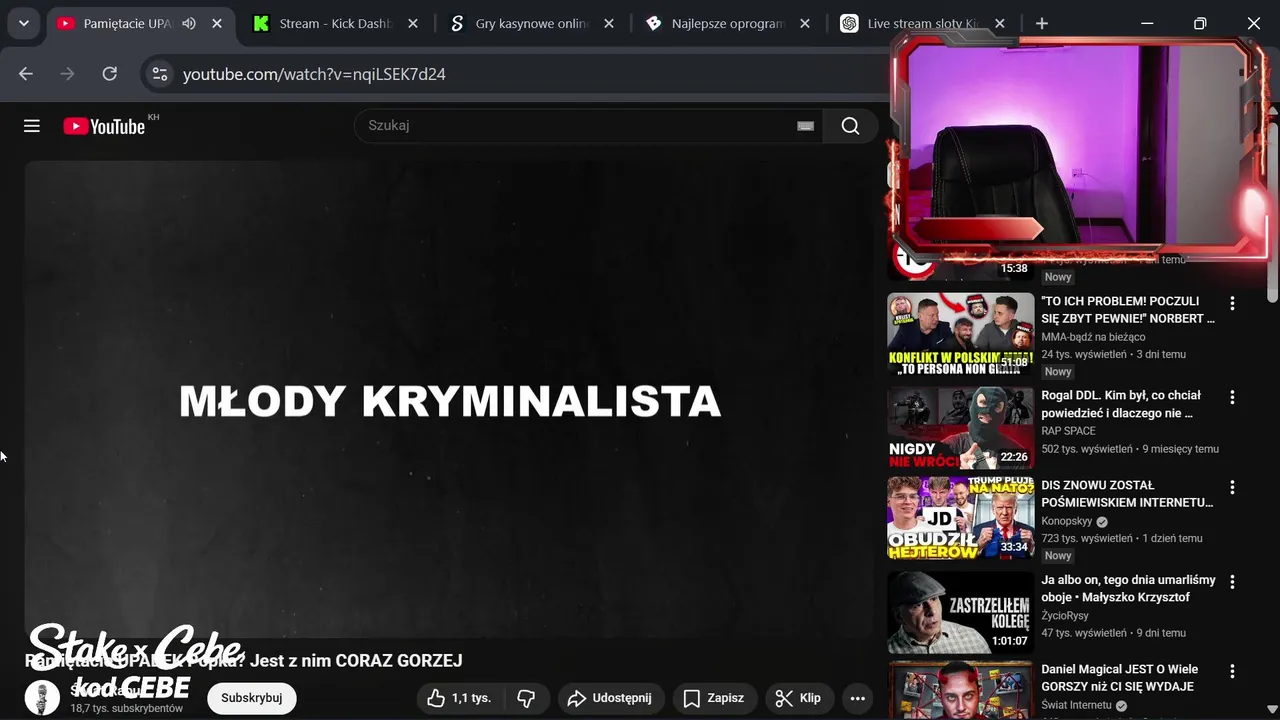Click the video player showing MŁODY KRYMINALISTA
The height and width of the screenshot is (720, 1280).
click(x=449, y=400)
